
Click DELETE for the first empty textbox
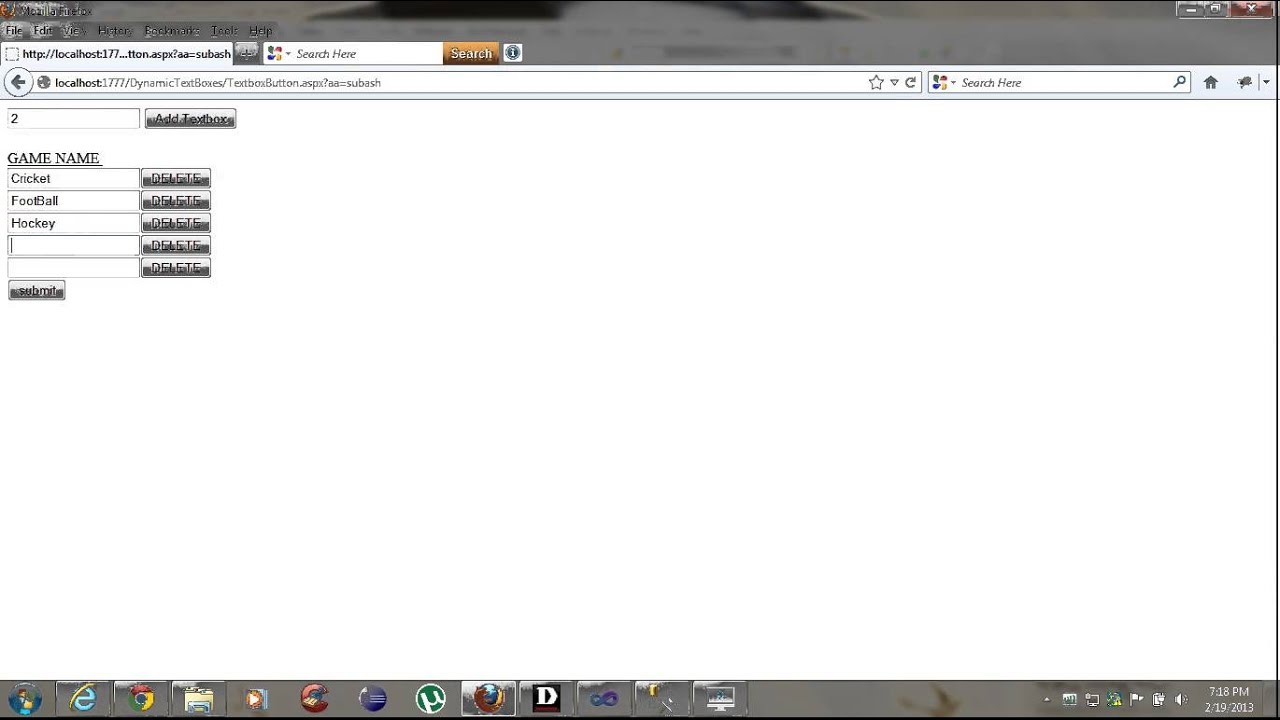[x=176, y=246]
